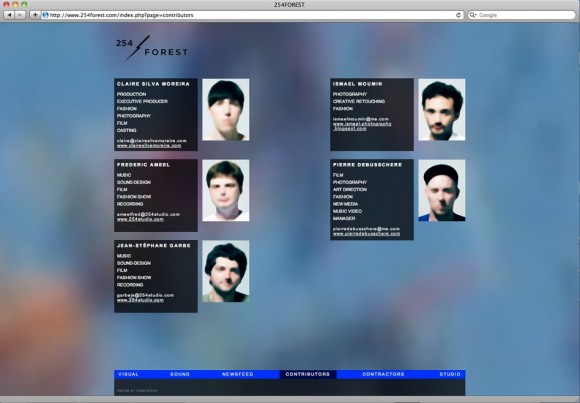The width and height of the screenshot is (580, 403).
Task: Click the Jean-Stéphane Garbe portrait thumbnail
Action: click(x=226, y=271)
